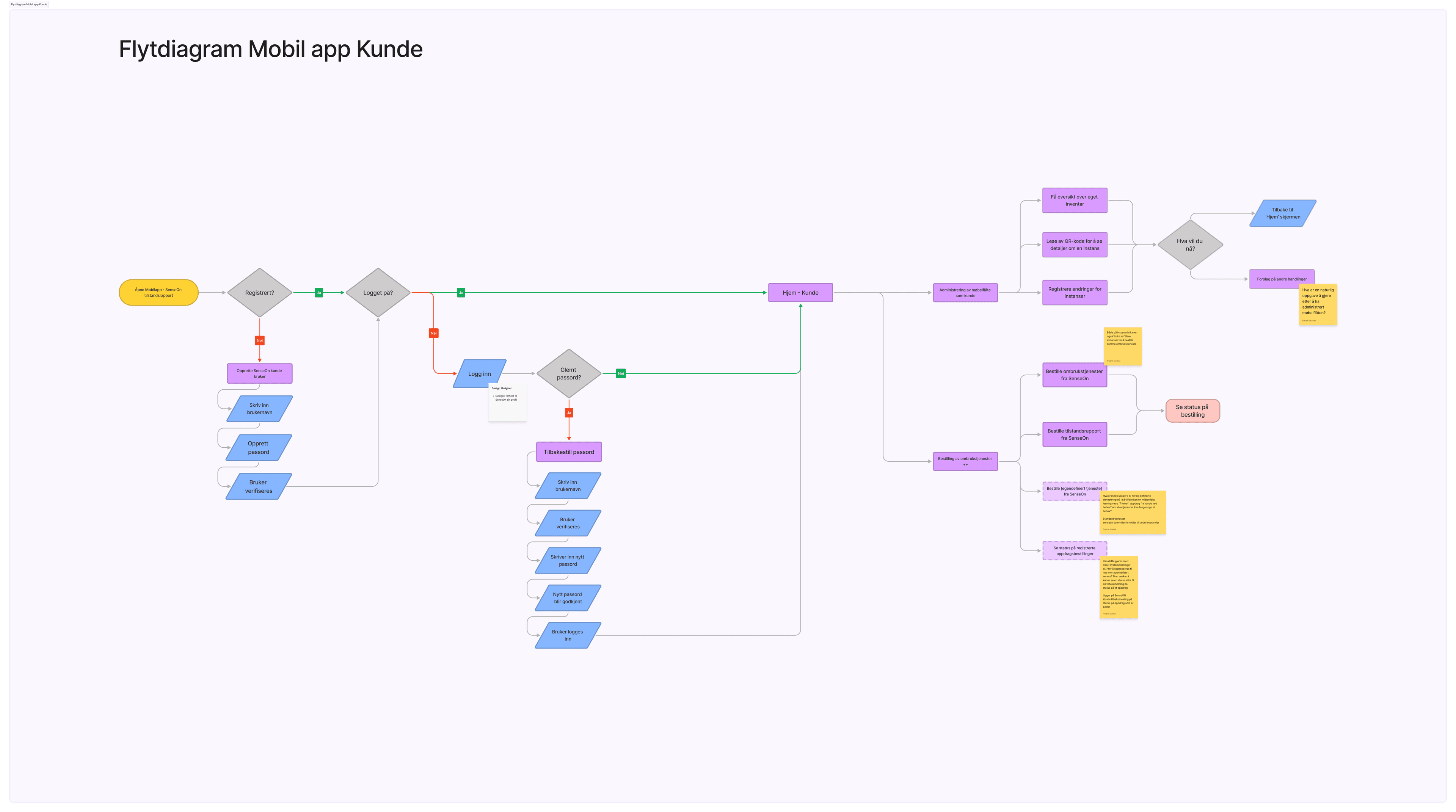
Task: Select 'Bruker verifiseres' connecting up to Logget på?
Action: pyautogui.click(x=258, y=486)
